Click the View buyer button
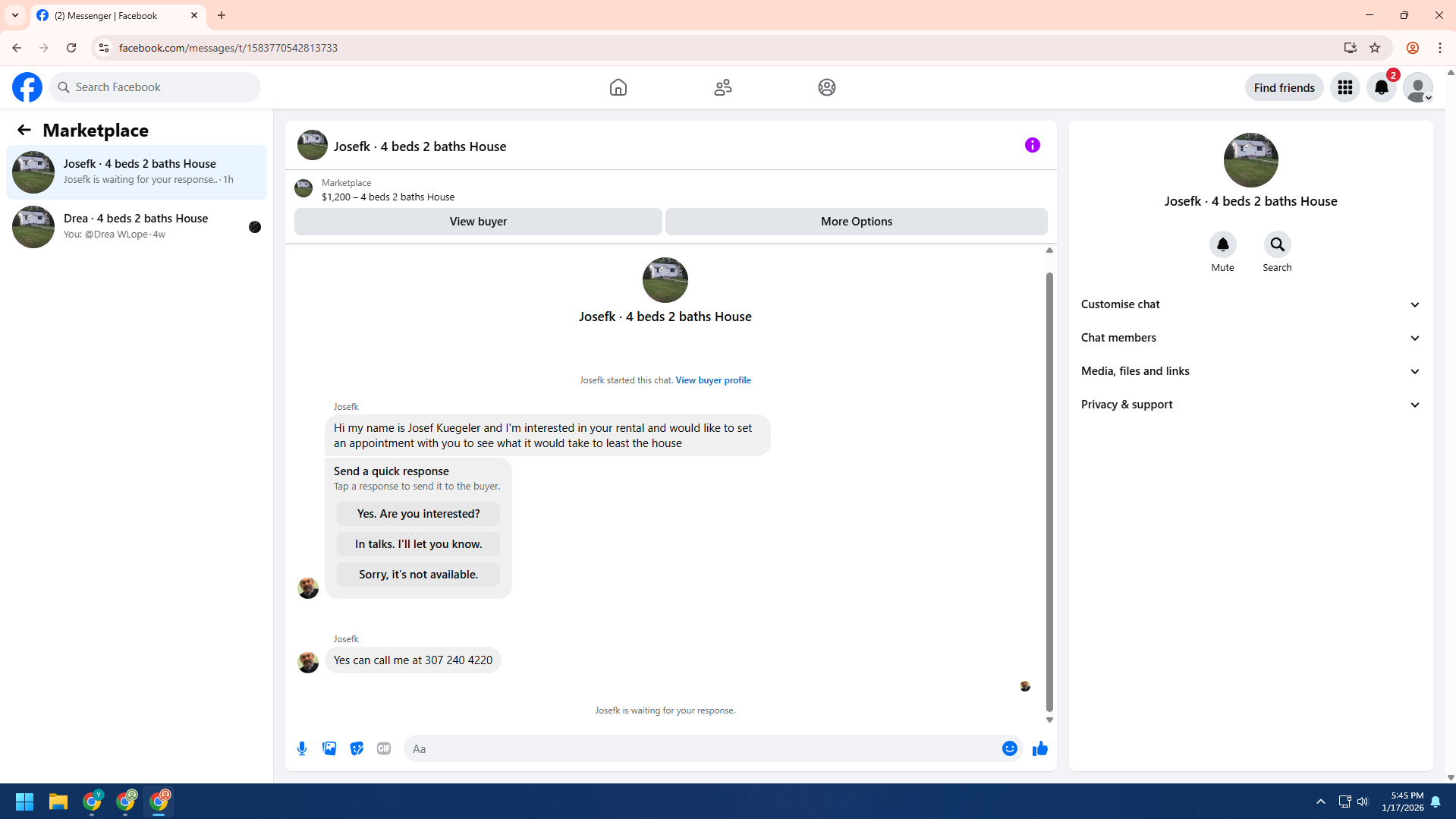1456x819 pixels. pyautogui.click(x=478, y=222)
